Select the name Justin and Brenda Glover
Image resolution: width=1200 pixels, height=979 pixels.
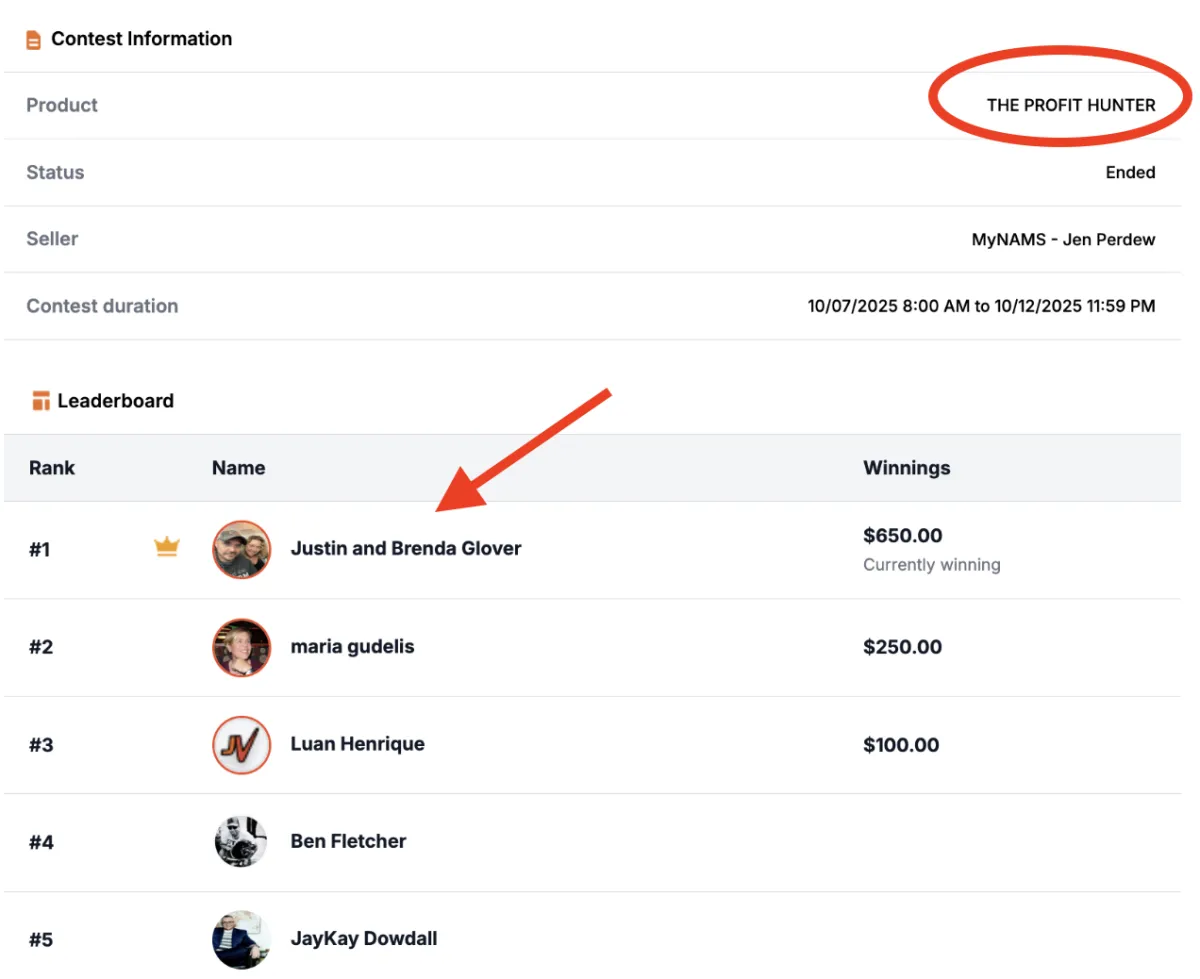(406, 548)
